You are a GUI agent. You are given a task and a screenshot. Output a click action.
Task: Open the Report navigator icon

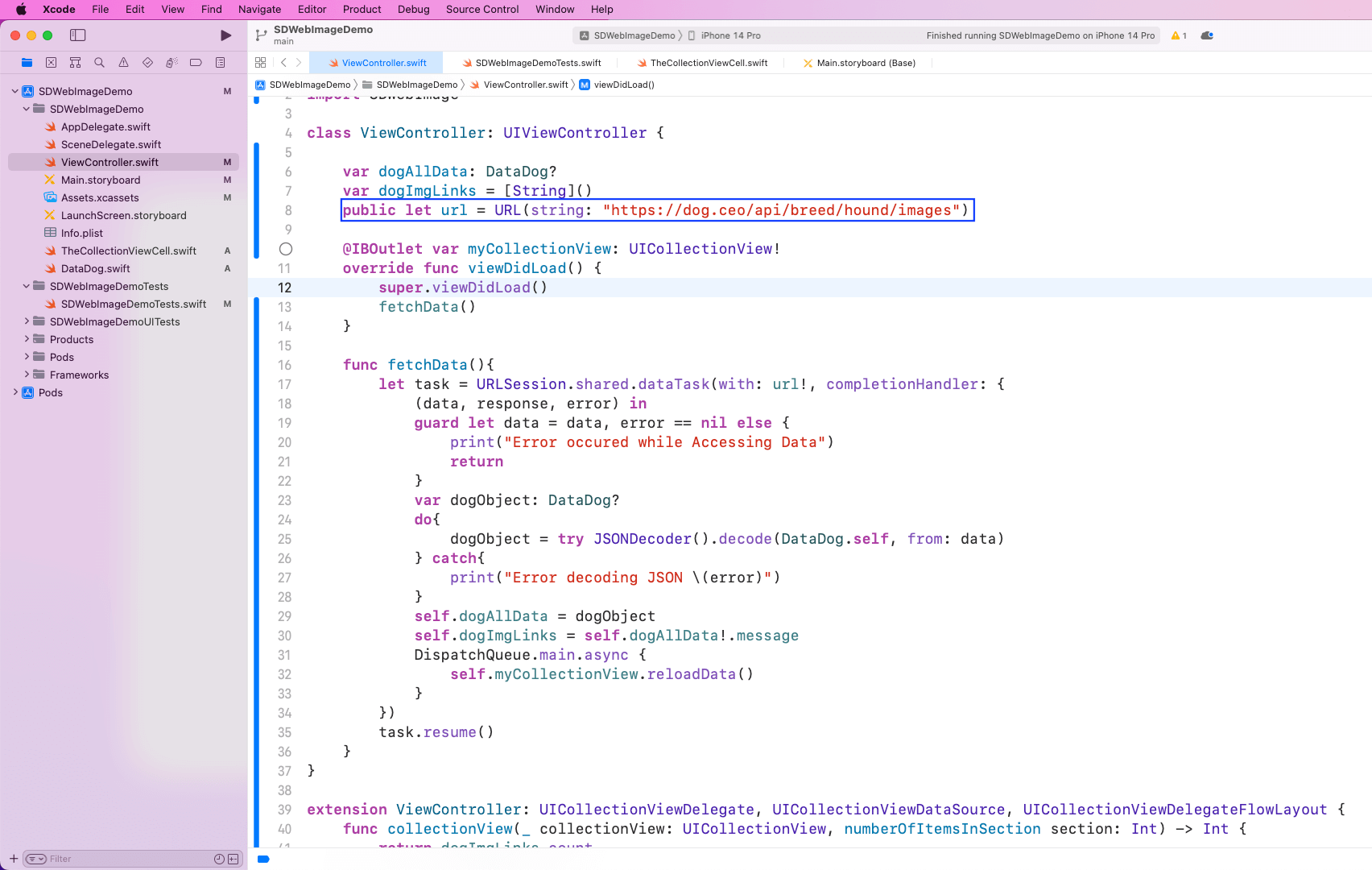220,63
